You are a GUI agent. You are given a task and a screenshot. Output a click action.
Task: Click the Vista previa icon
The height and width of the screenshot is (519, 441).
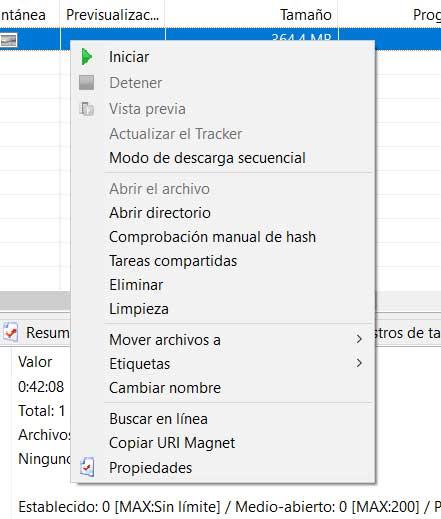(x=87, y=109)
